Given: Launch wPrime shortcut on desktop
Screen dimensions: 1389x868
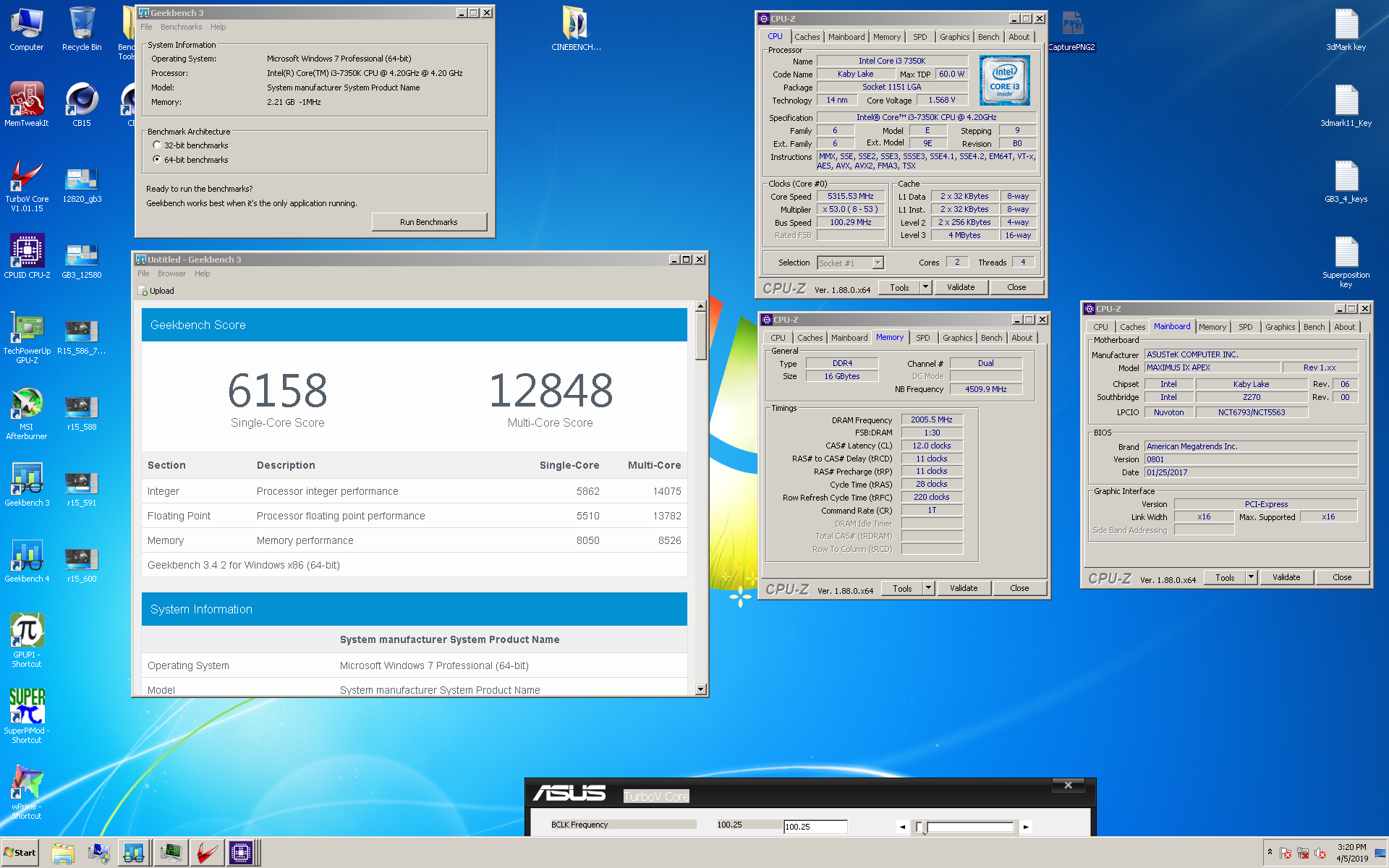Looking at the screenshot, I should tap(27, 793).
